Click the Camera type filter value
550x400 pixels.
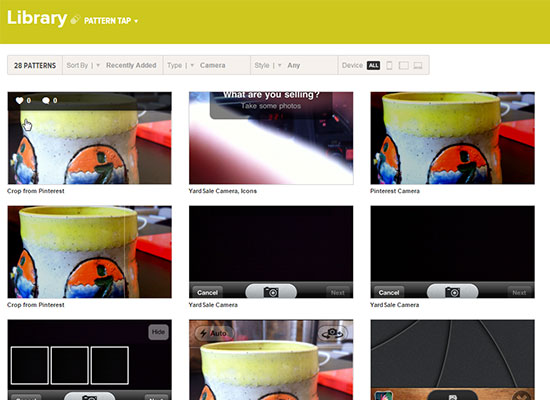point(213,65)
